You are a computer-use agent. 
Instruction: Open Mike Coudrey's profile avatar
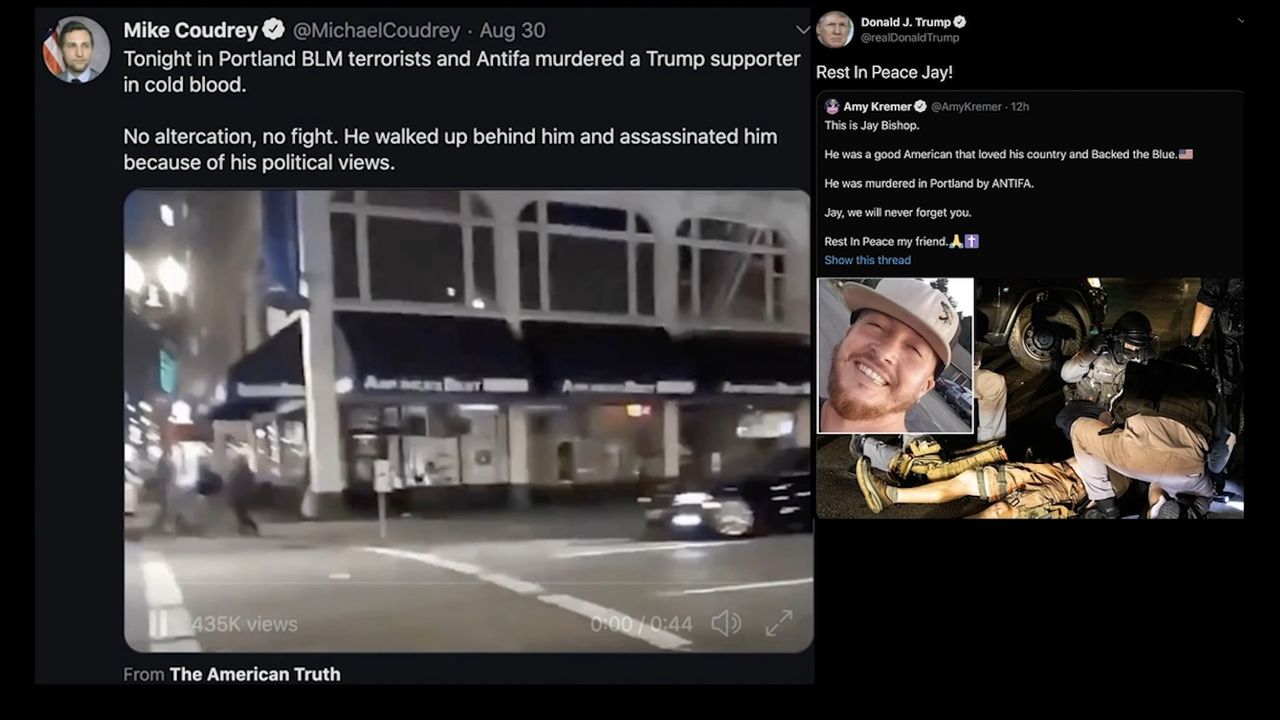pyautogui.click(x=76, y=49)
